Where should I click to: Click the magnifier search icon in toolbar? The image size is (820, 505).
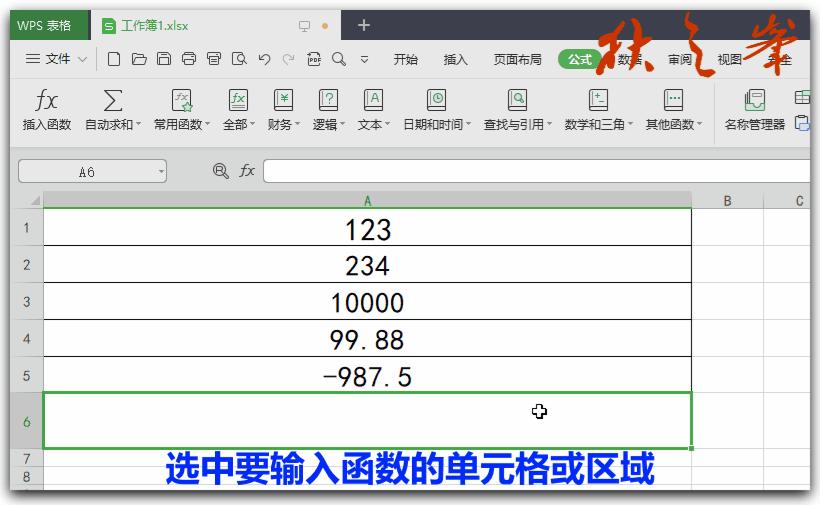pyautogui.click(x=339, y=59)
